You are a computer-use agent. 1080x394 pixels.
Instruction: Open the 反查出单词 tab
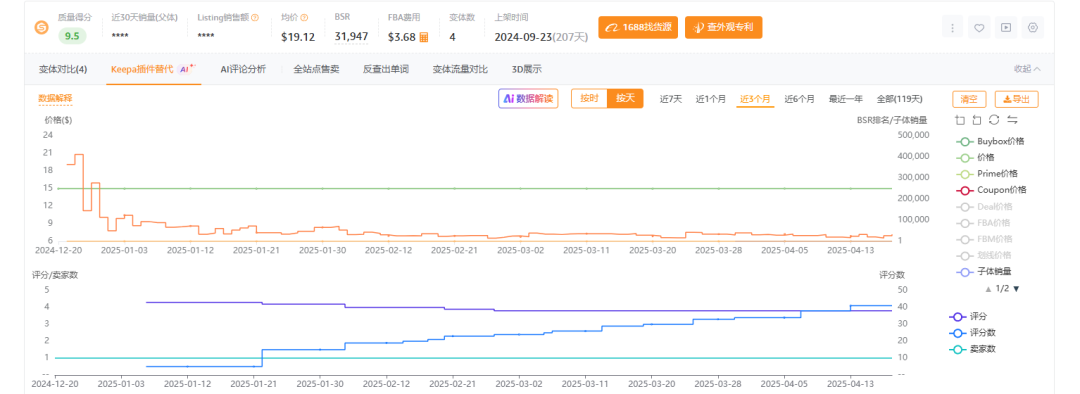[386, 69]
